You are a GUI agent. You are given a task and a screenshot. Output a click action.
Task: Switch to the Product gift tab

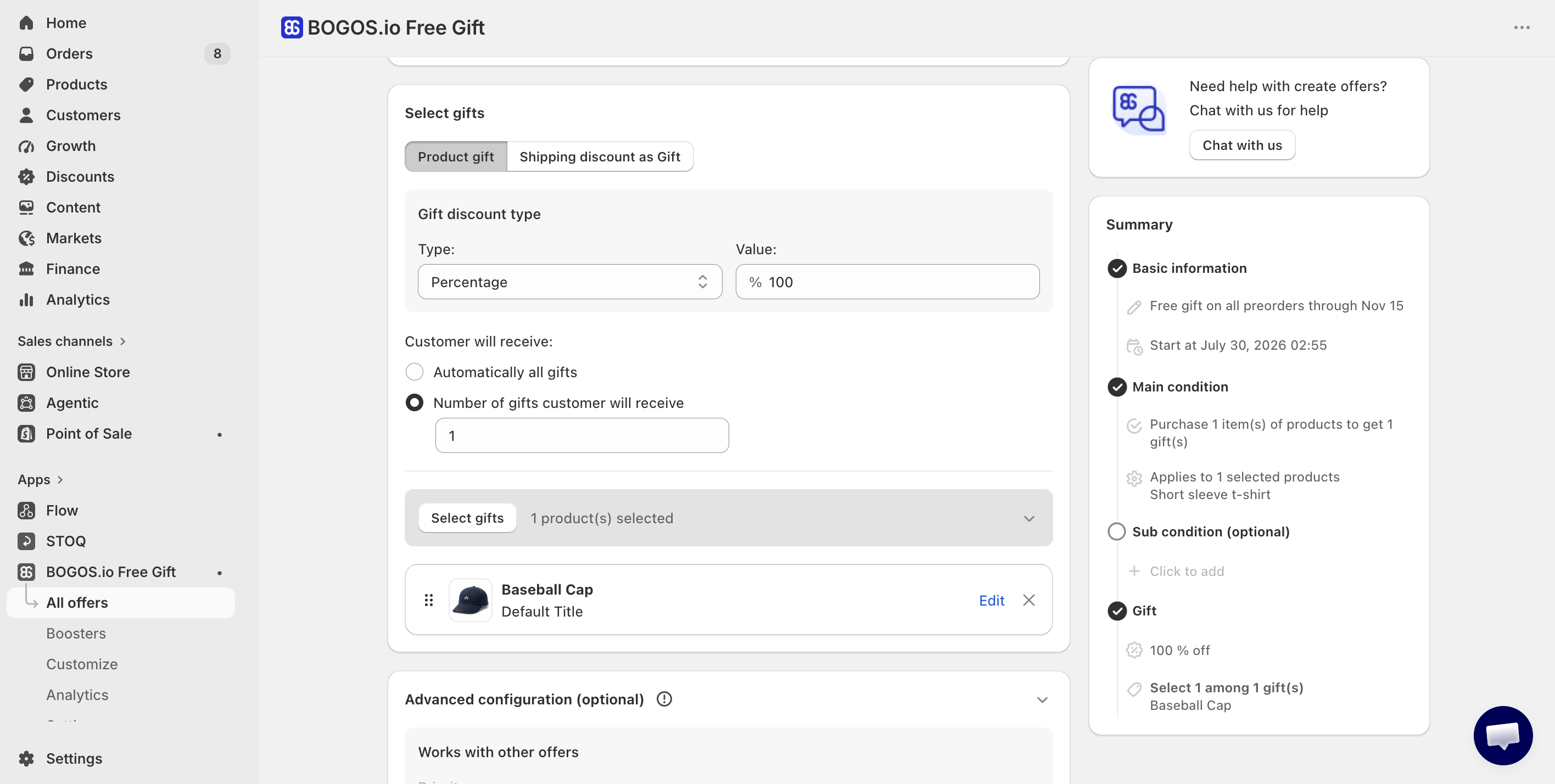click(456, 157)
